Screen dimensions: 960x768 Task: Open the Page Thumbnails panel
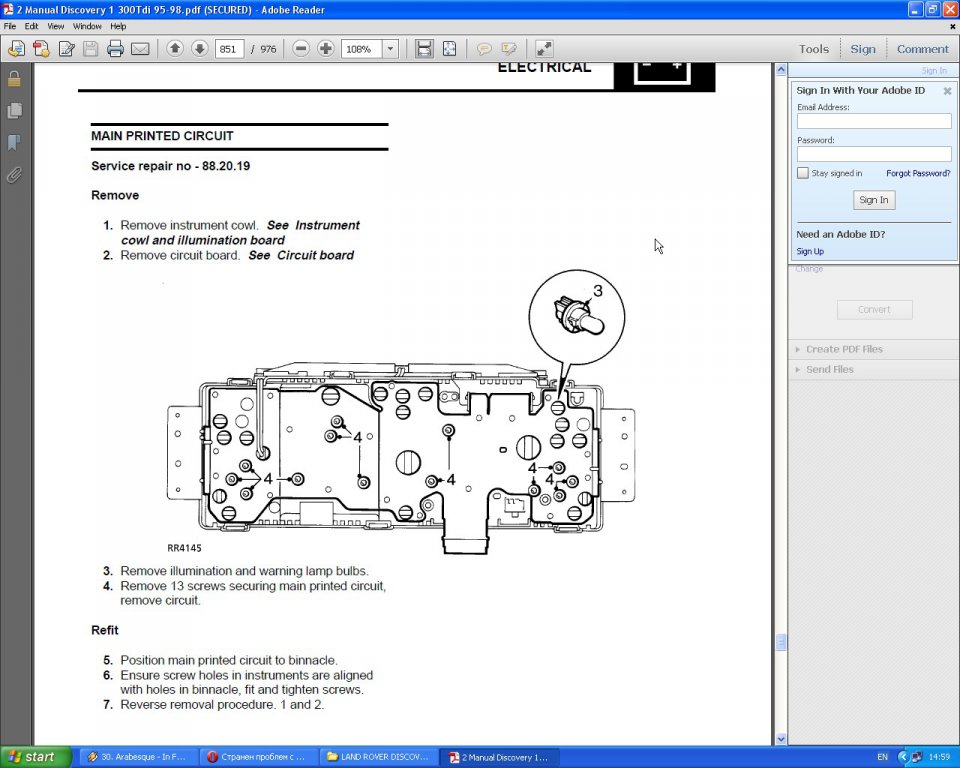[x=14, y=111]
